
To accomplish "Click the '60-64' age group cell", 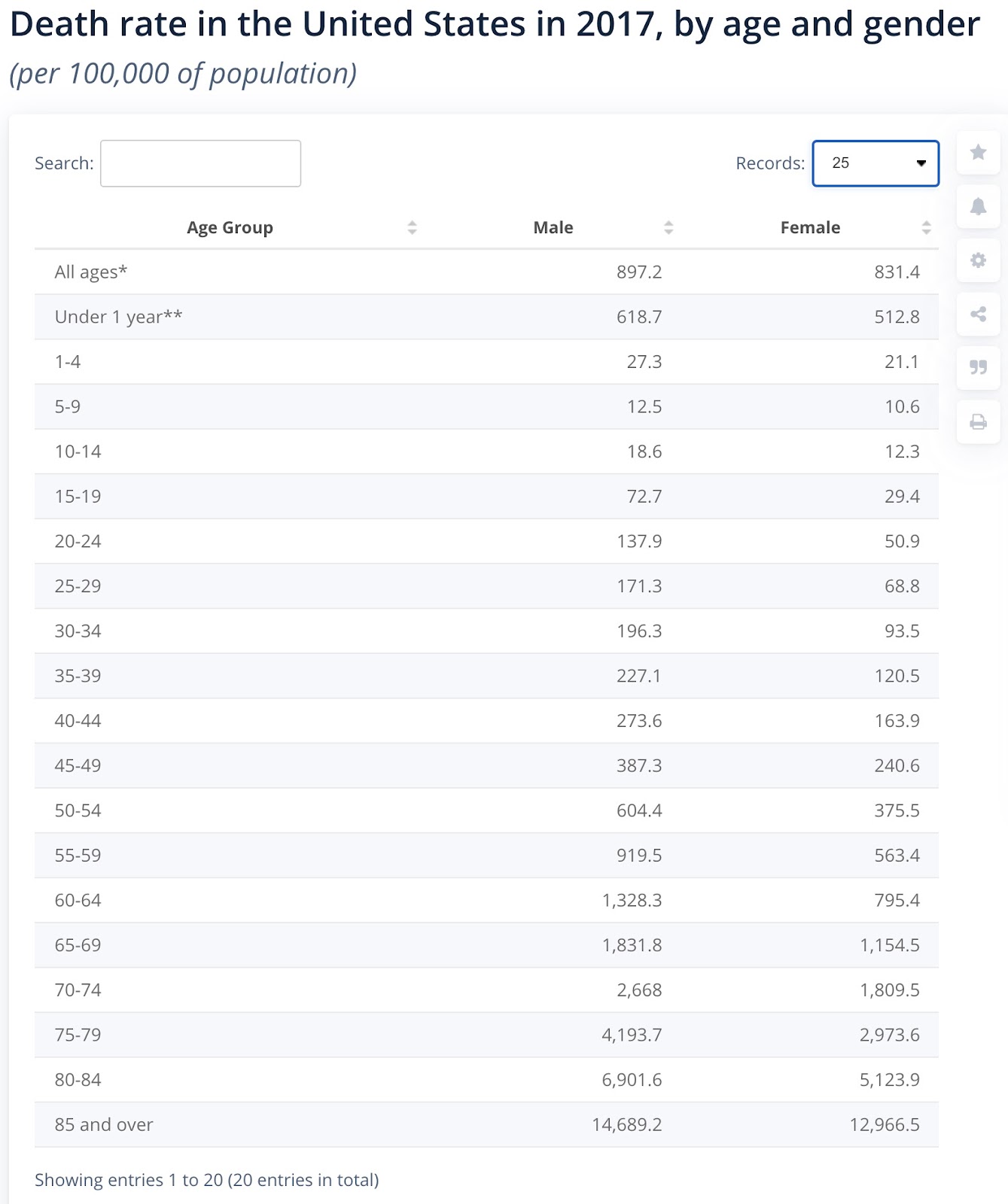I will pos(78,900).
